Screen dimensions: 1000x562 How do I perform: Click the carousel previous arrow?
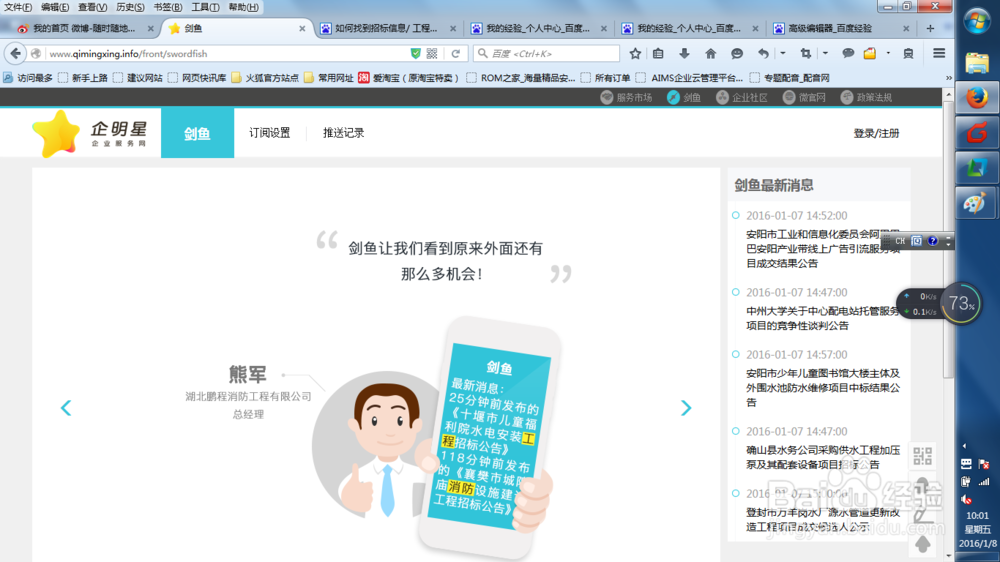pos(66,408)
